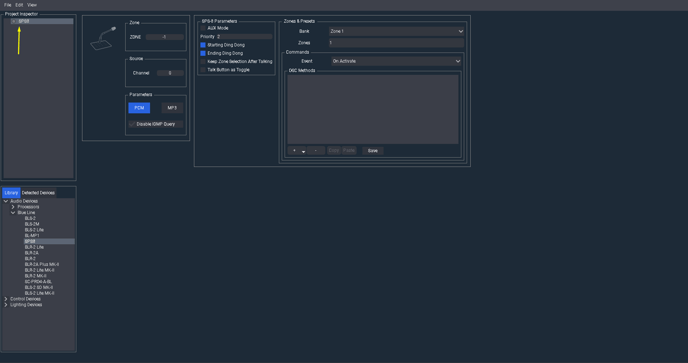This screenshot has height=363, width=688.
Task: Switch to the Detected Devices tab
Action: click(x=38, y=193)
